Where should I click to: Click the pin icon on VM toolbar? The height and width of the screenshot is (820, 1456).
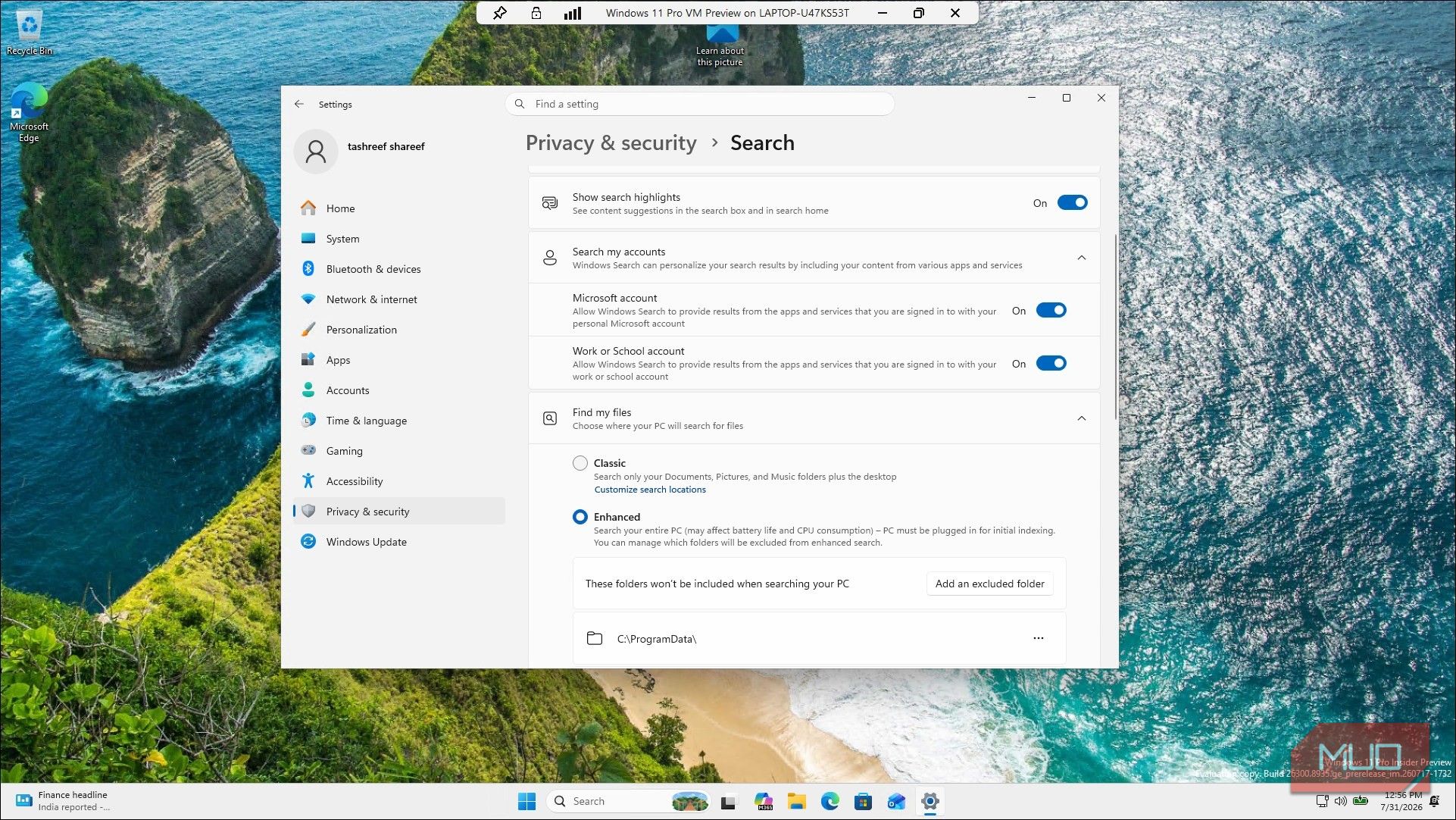[500, 13]
